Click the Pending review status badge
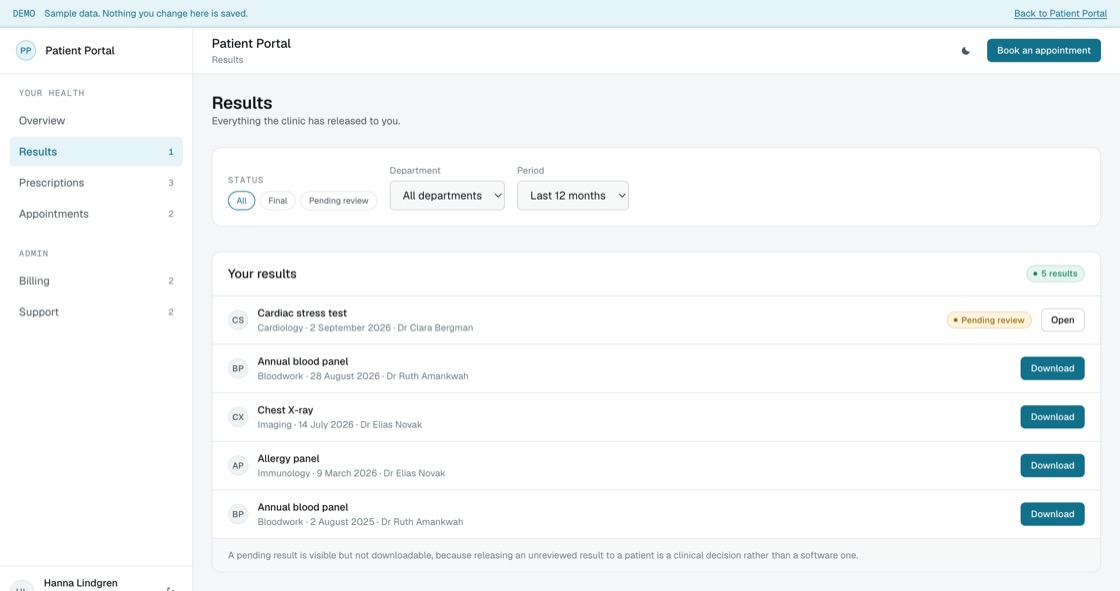 point(989,320)
